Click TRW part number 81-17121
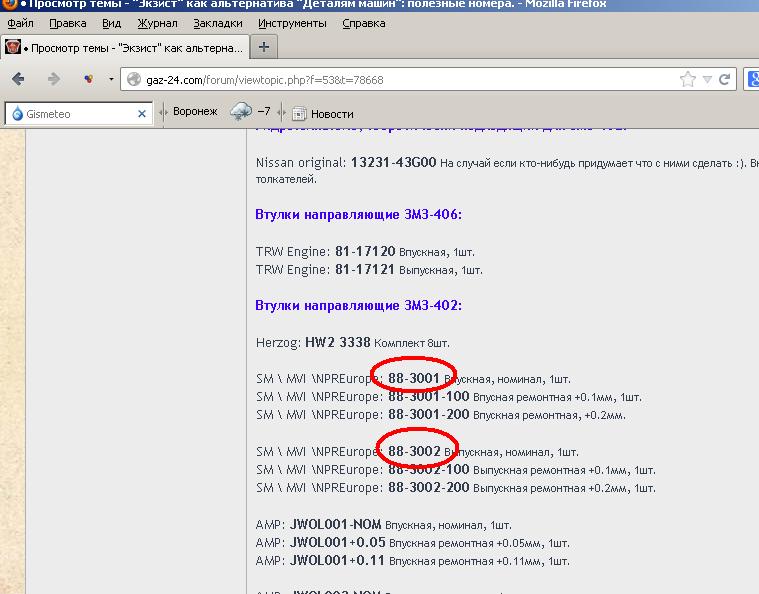Image resolution: width=759 pixels, height=594 pixels. tap(365, 269)
